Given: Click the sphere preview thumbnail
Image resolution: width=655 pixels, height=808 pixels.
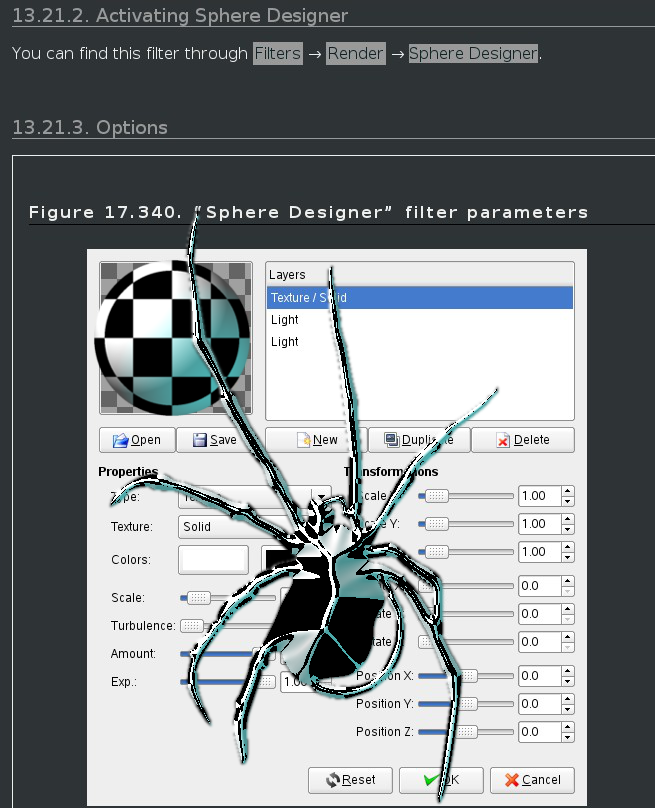Looking at the screenshot, I should click(x=176, y=338).
